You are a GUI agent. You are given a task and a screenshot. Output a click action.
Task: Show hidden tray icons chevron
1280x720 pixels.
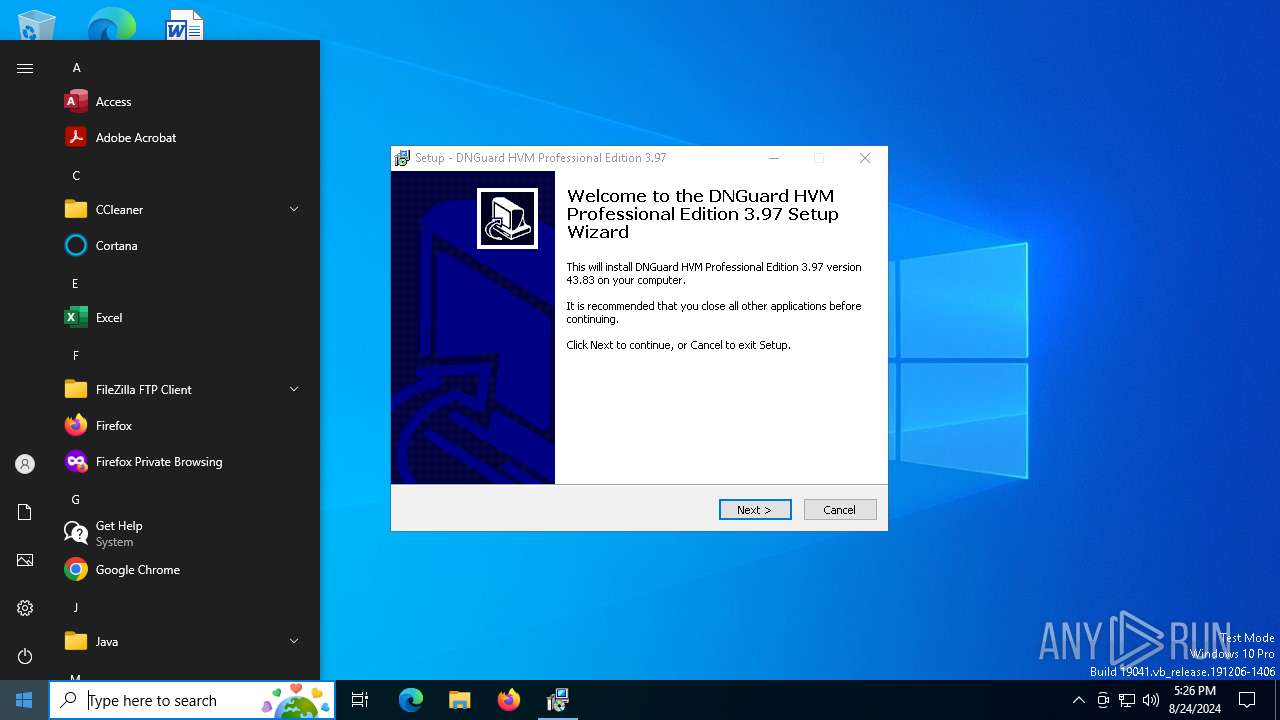[1078, 700]
